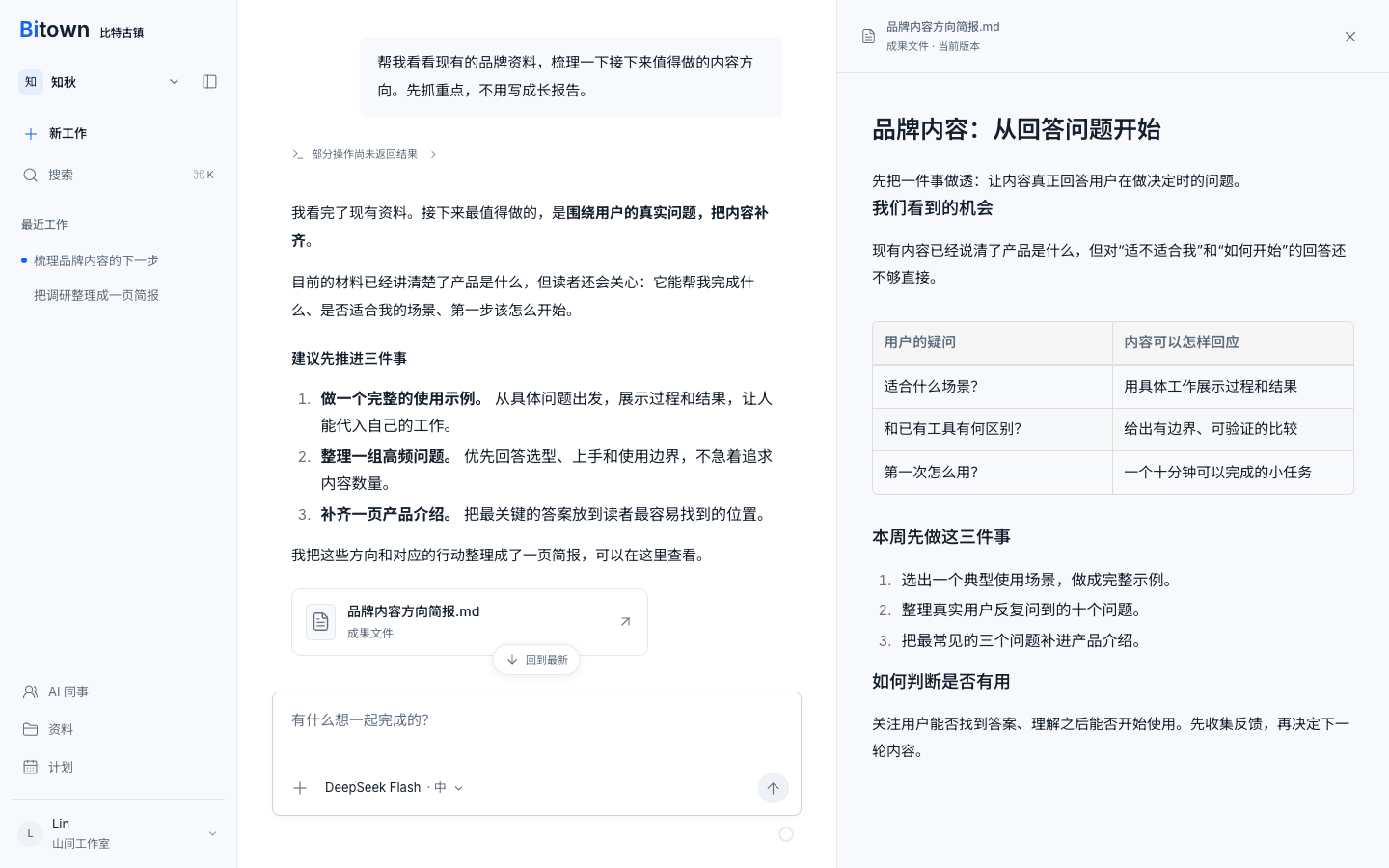Click the 知 workspace badge

pyautogui.click(x=31, y=82)
